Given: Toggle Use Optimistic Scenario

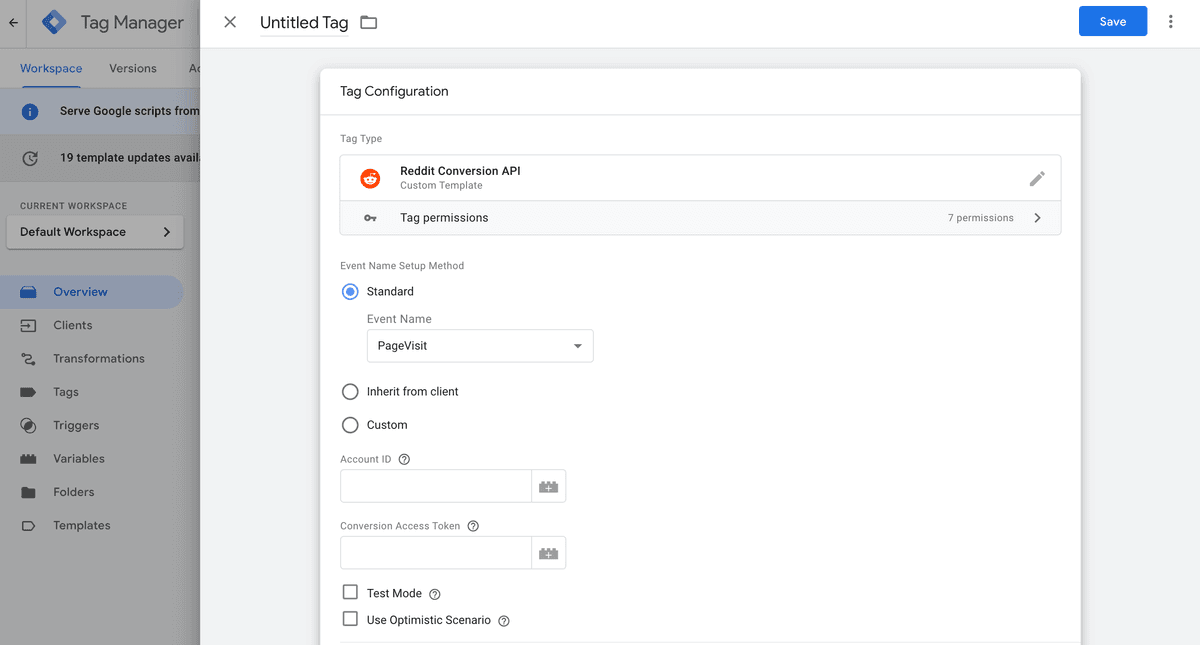Looking at the screenshot, I should 350,618.
